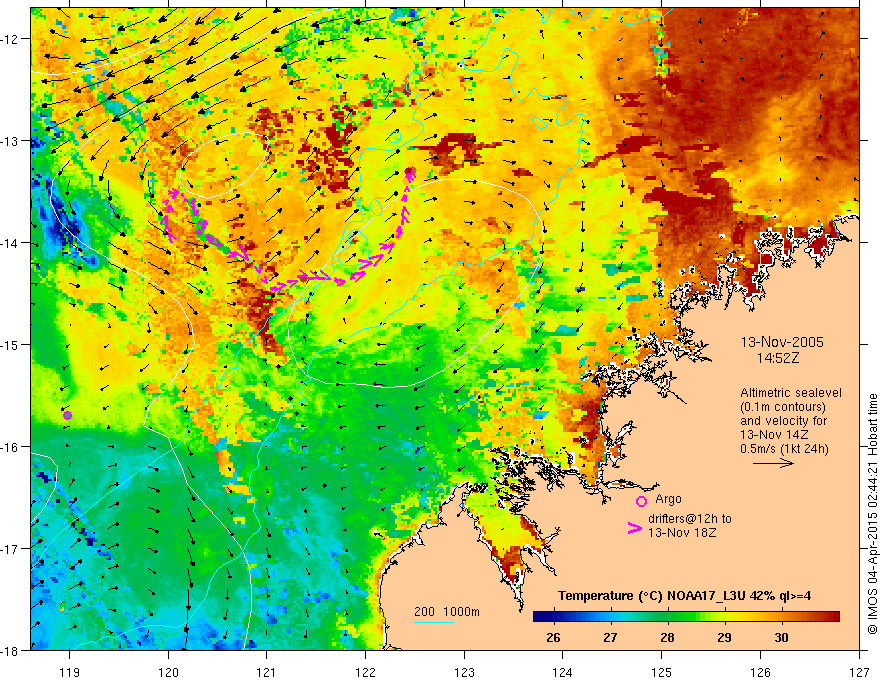This screenshot has width=880, height=680.
Task: Click the '13-Nov 18Z' legend text
Action: 682,533
